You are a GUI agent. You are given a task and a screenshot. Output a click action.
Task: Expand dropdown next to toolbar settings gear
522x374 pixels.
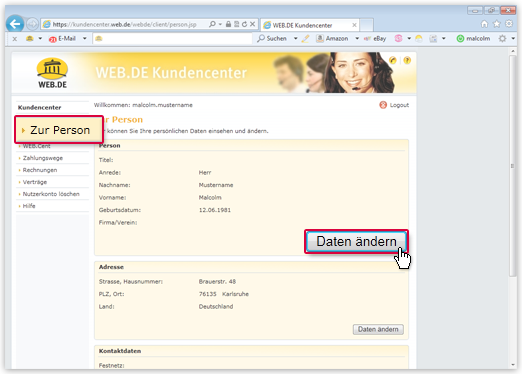pyautogui.click(x=513, y=38)
